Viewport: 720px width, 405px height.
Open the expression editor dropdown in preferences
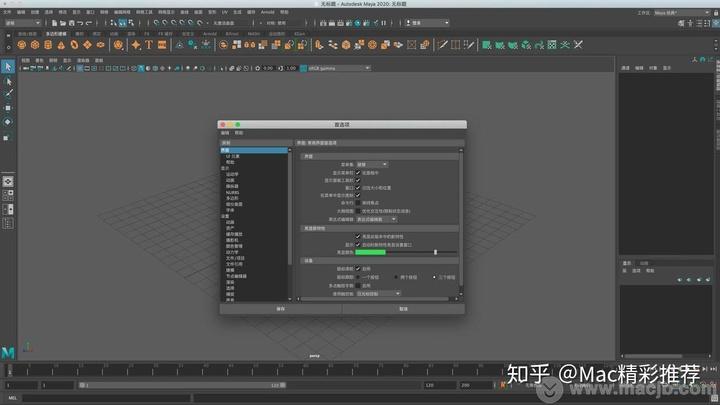coord(377,219)
